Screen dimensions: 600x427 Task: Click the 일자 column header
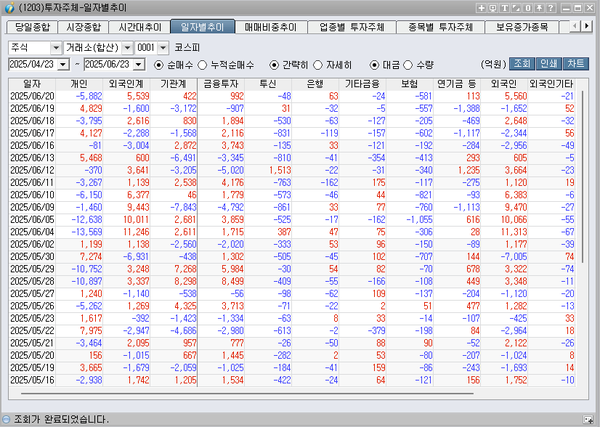(32, 84)
